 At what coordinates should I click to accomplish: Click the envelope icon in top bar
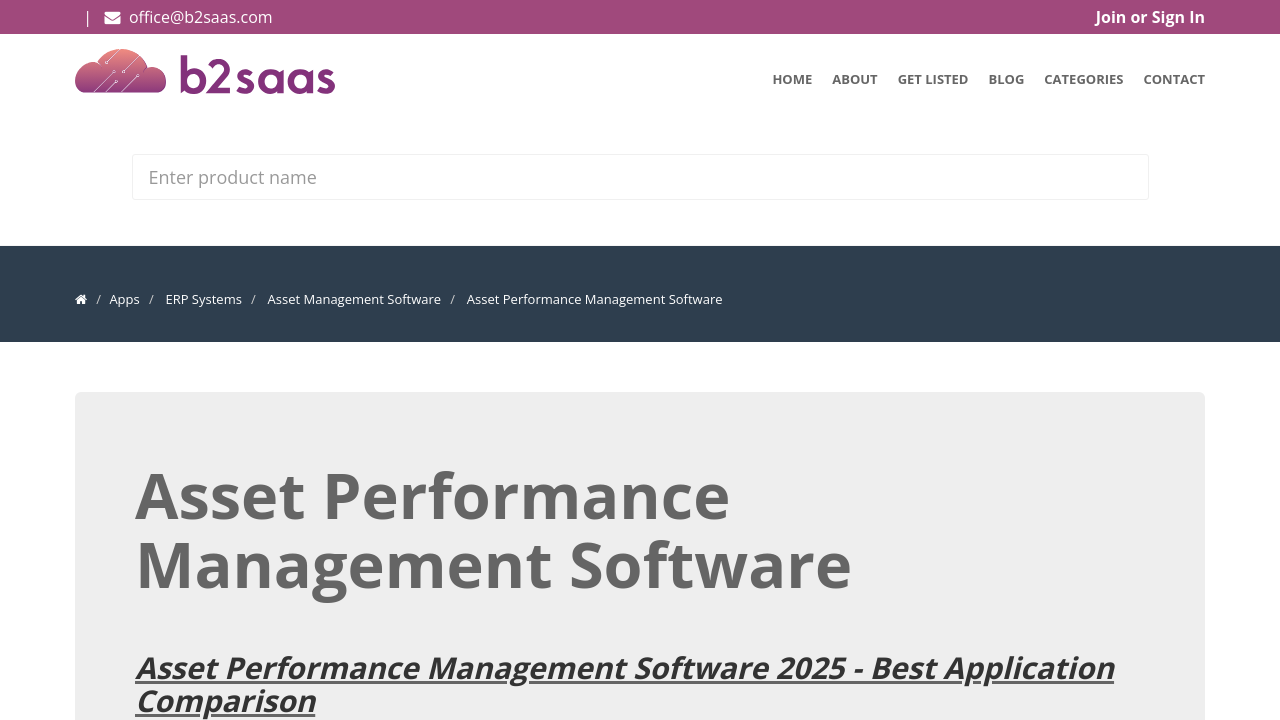coord(112,17)
